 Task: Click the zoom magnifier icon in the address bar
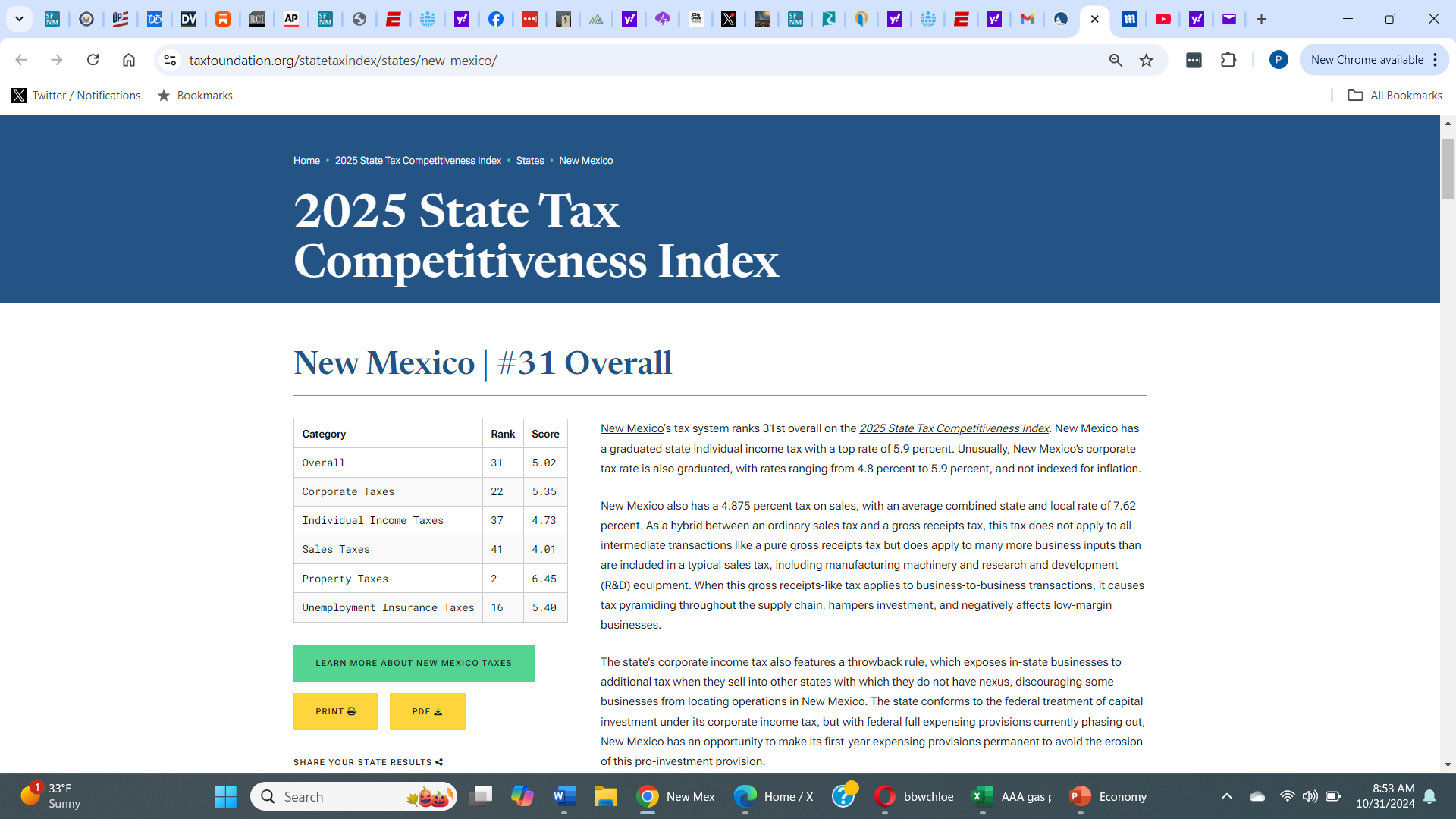click(1116, 60)
